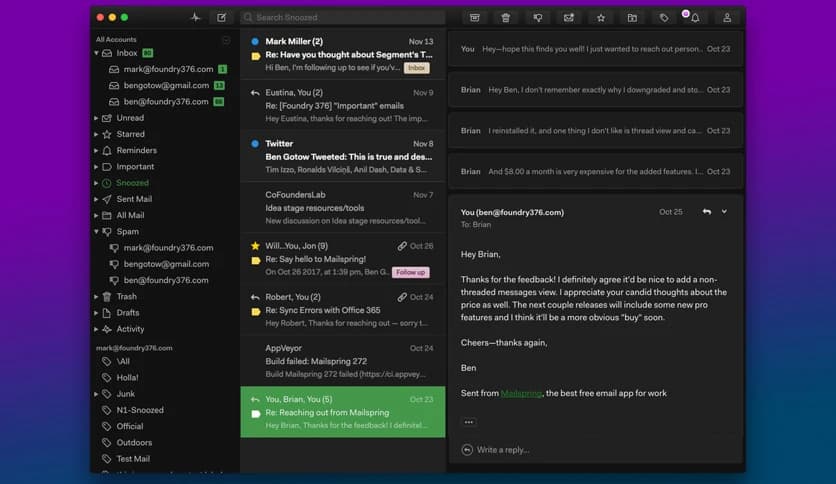The height and width of the screenshot is (484, 836).
Task: Open the message actions chevron dropdown
Action: 724,212
